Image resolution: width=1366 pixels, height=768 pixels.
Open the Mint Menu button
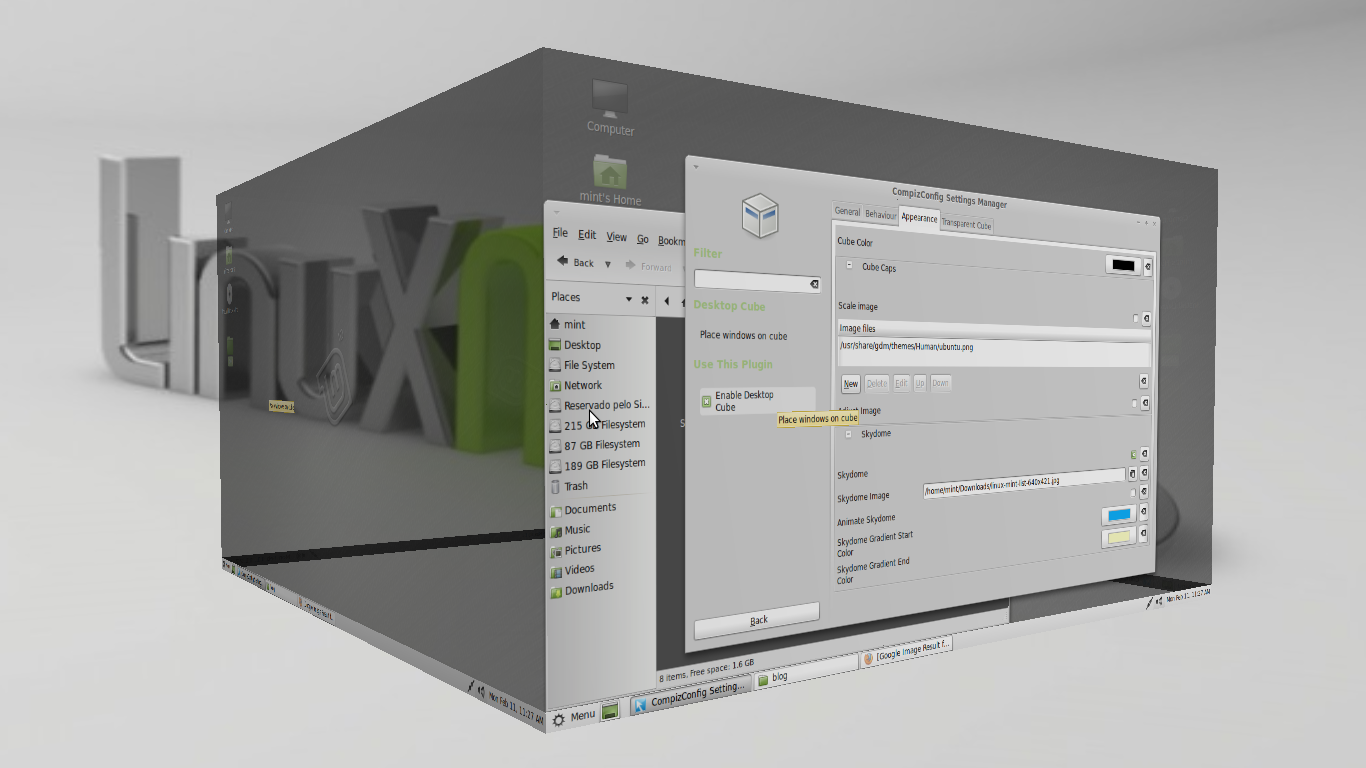574,716
